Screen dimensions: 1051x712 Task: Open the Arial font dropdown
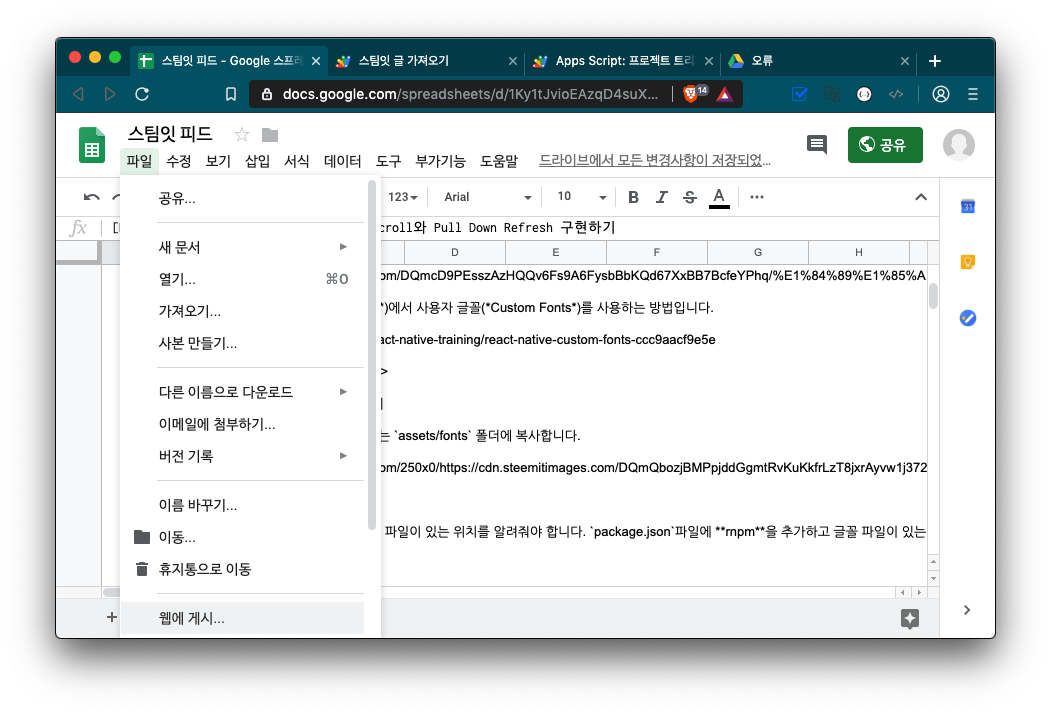(x=487, y=197)
